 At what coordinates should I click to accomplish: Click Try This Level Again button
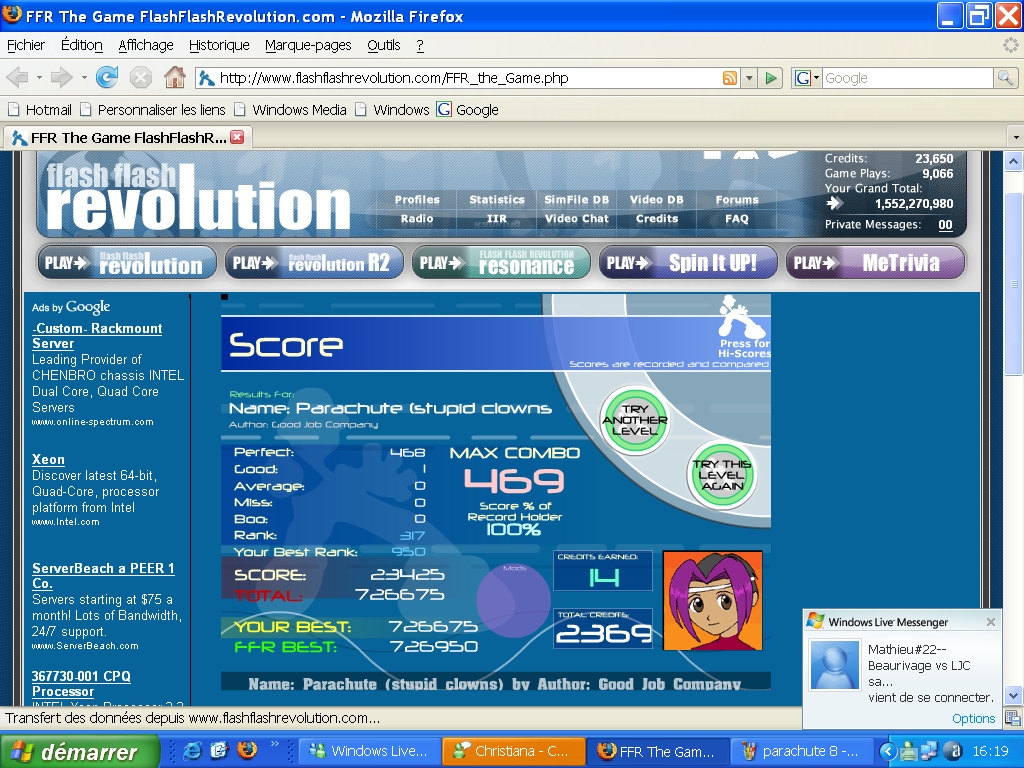[x=722, y=475]
